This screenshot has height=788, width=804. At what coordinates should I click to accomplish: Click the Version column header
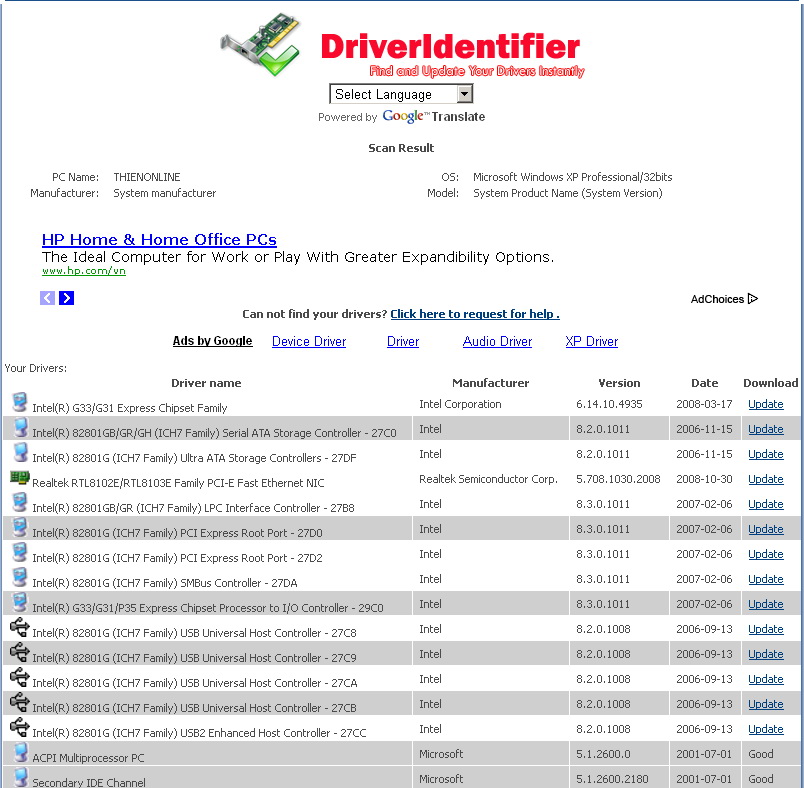(x=619, y=383)
